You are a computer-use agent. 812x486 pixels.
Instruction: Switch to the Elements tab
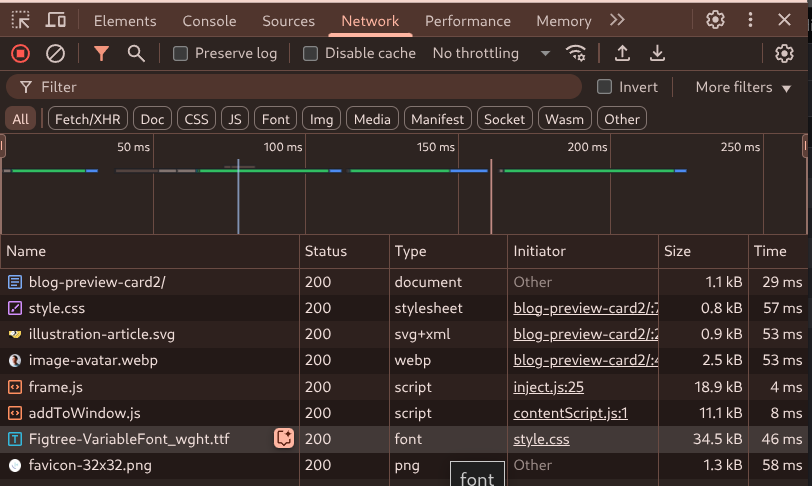click(x=125, y=21)
